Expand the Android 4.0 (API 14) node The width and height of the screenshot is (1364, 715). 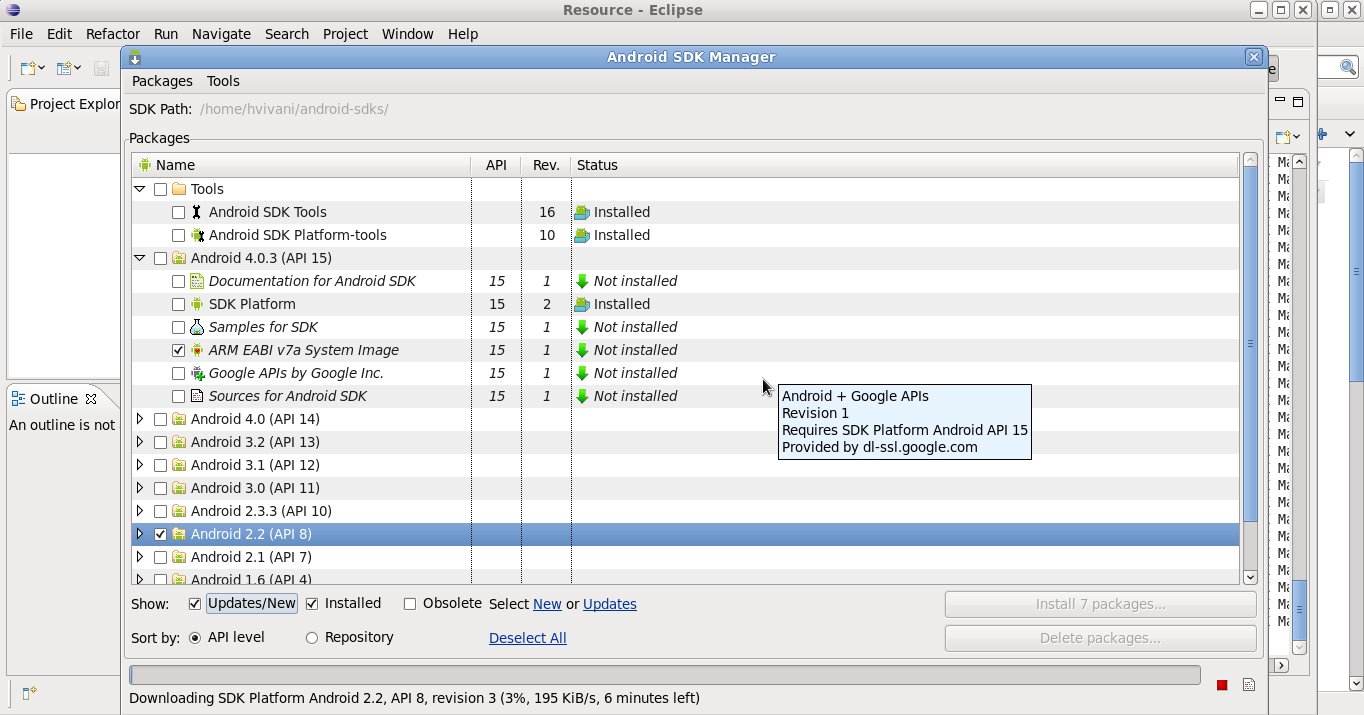[x=139, y=419]
